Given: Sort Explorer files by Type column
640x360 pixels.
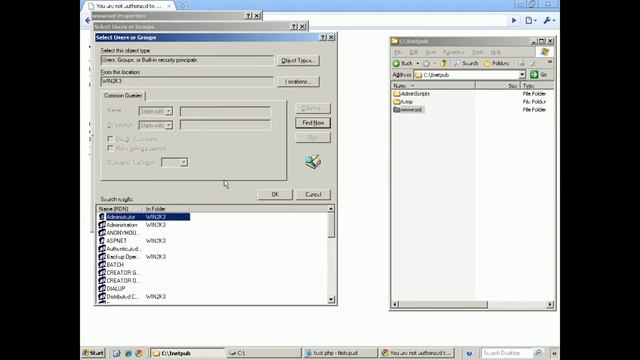Looking at the screenshot, I should pyautogui.click(x=537, y=86).
